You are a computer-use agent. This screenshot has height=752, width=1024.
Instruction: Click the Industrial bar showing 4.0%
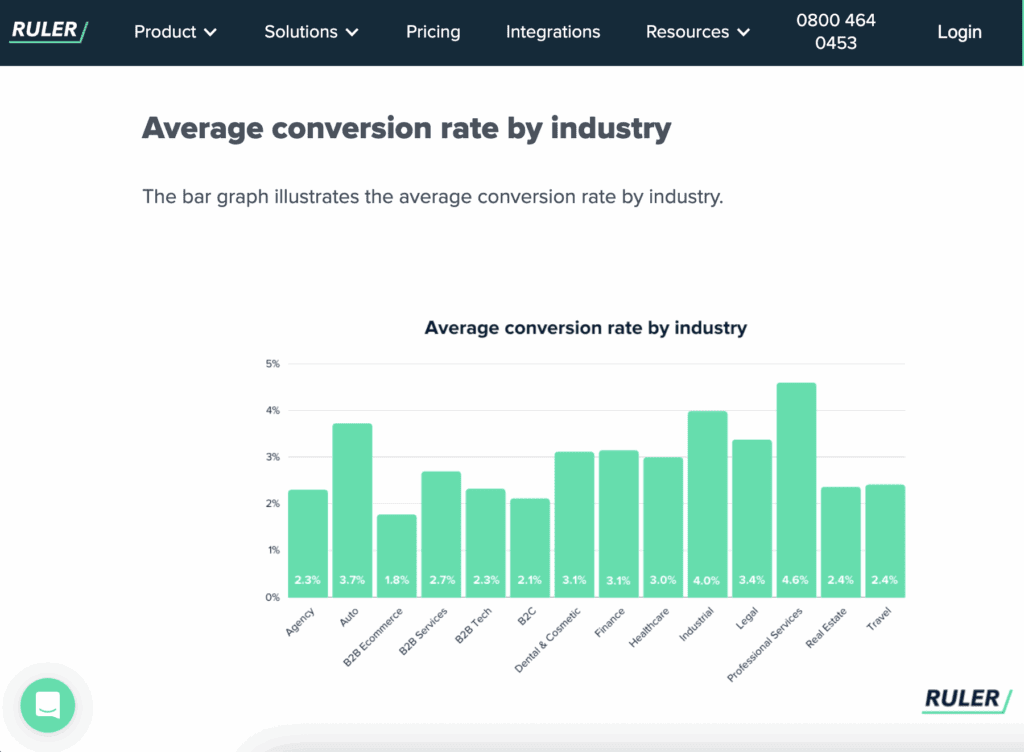(x=707, y=504)
